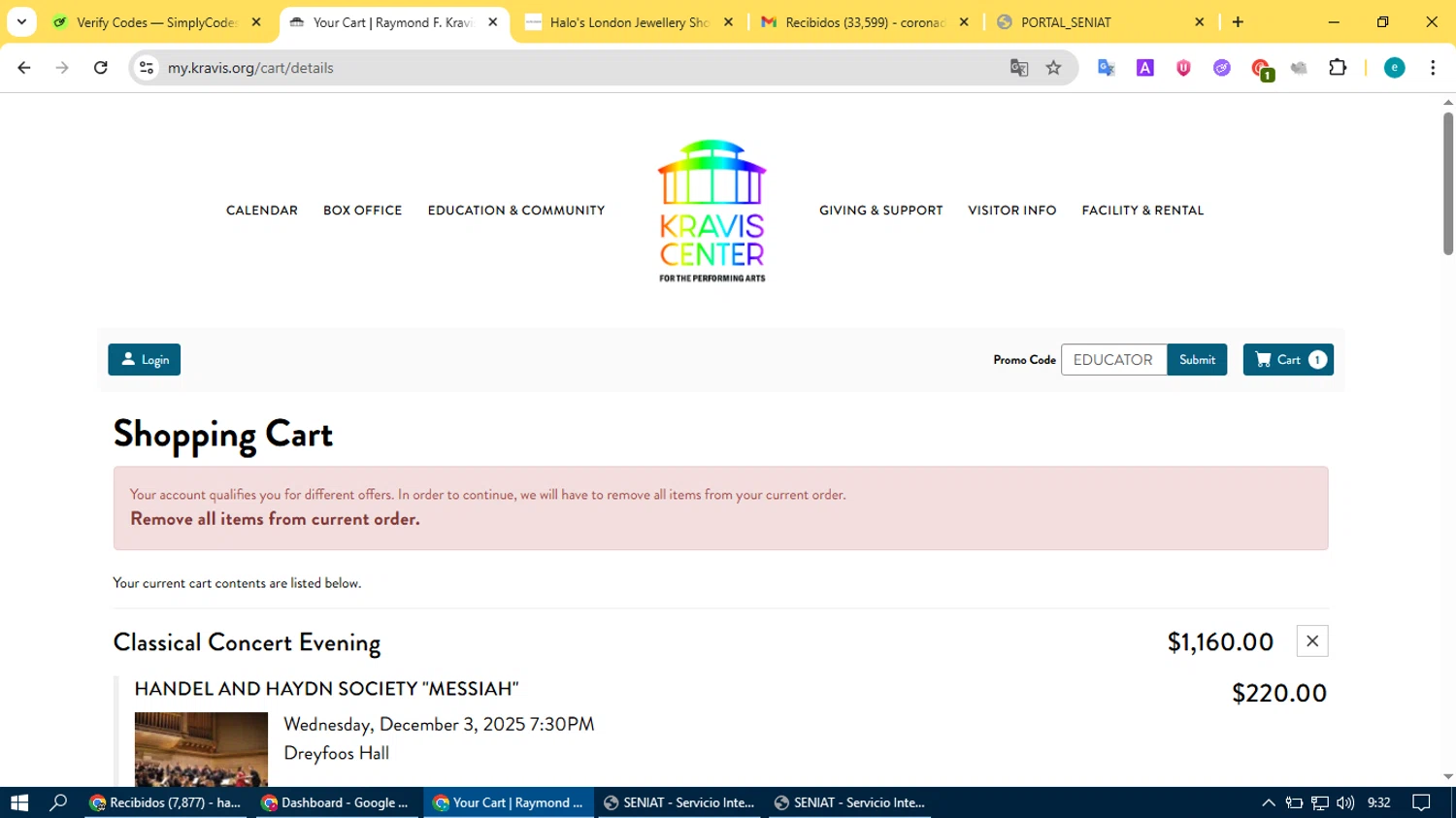Switch to first SENIAT taskbar window
This screenshot has width=1456, height=818.
coord(679,802)
